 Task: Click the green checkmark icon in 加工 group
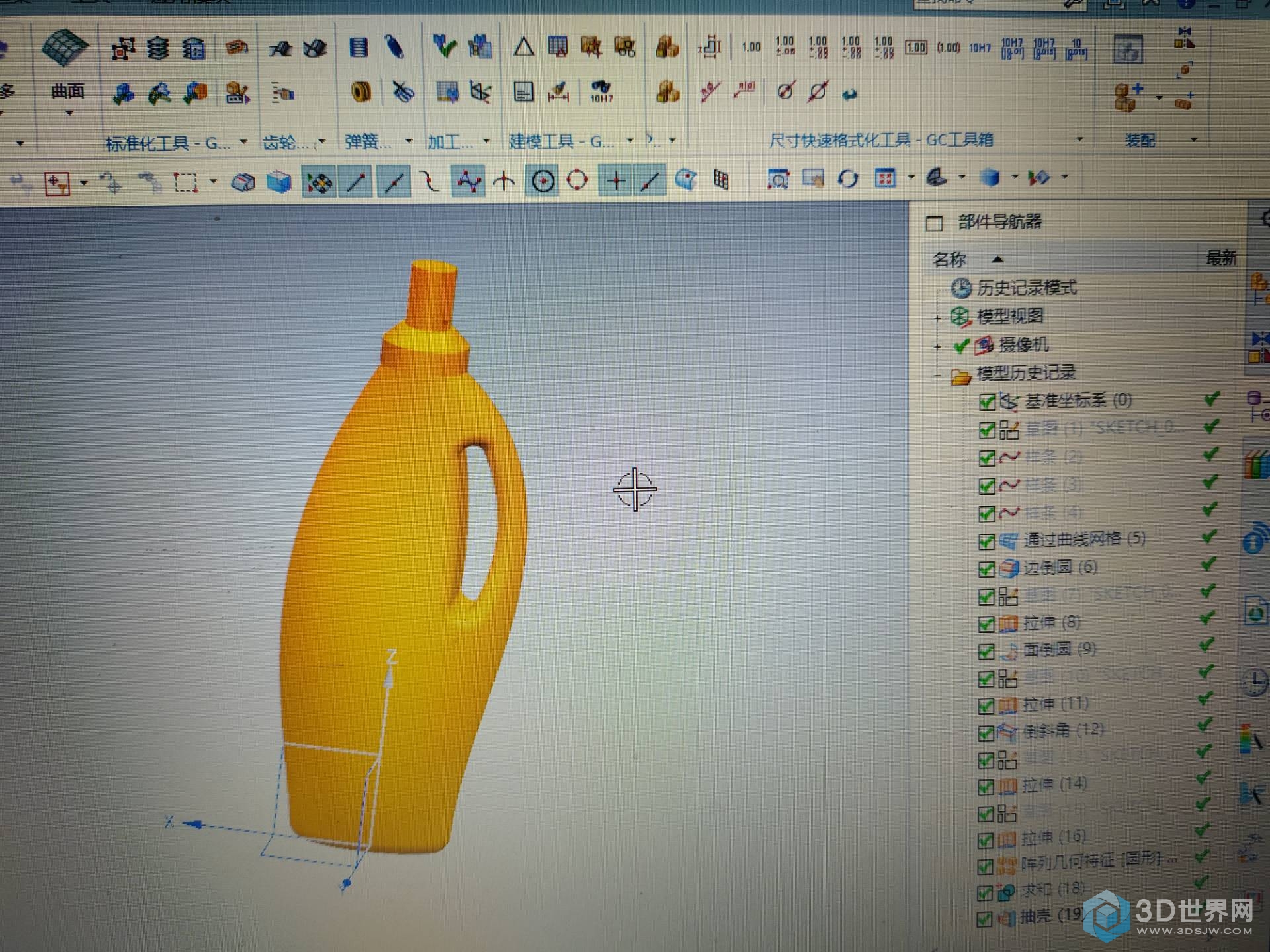tap(444, 46)
